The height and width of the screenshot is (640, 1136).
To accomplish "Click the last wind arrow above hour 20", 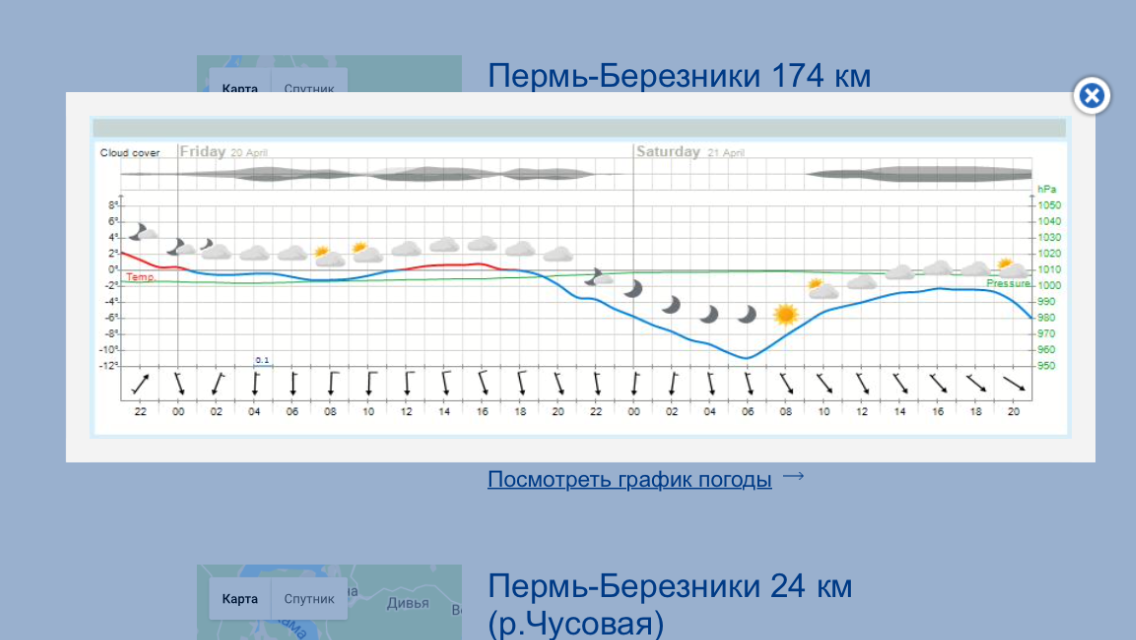I will pyautogui.click(x=1012, y=383).
